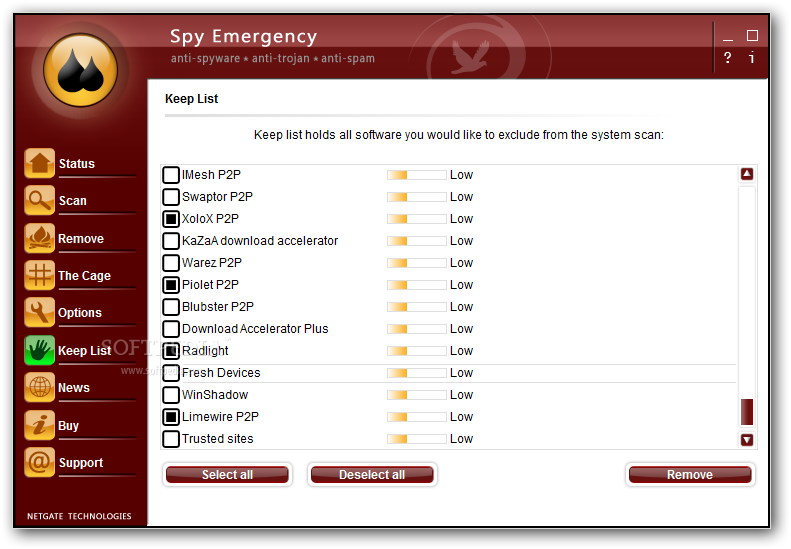Uncheck the XoloX P2P checkbox
The width and height of the screenshot is (791, 549).
pos(171,219)
